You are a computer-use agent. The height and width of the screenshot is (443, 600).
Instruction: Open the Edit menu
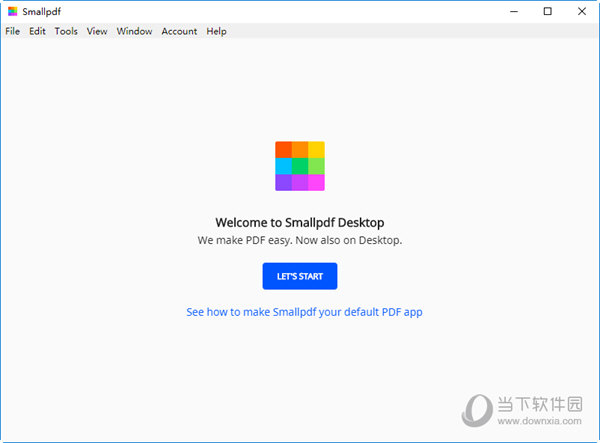click(37, 31)
